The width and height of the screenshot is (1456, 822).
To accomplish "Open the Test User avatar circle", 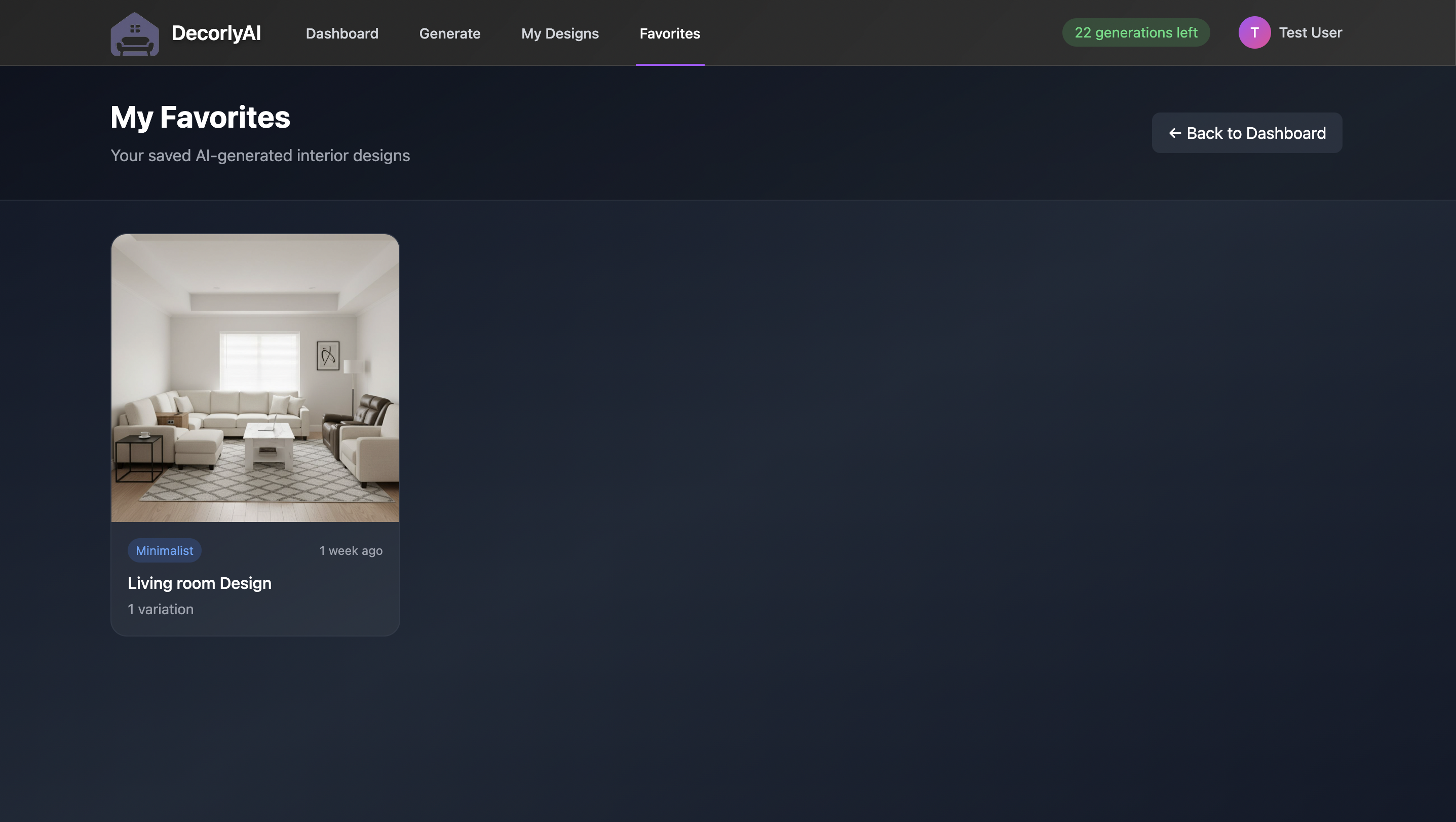I will (1254, 32).
